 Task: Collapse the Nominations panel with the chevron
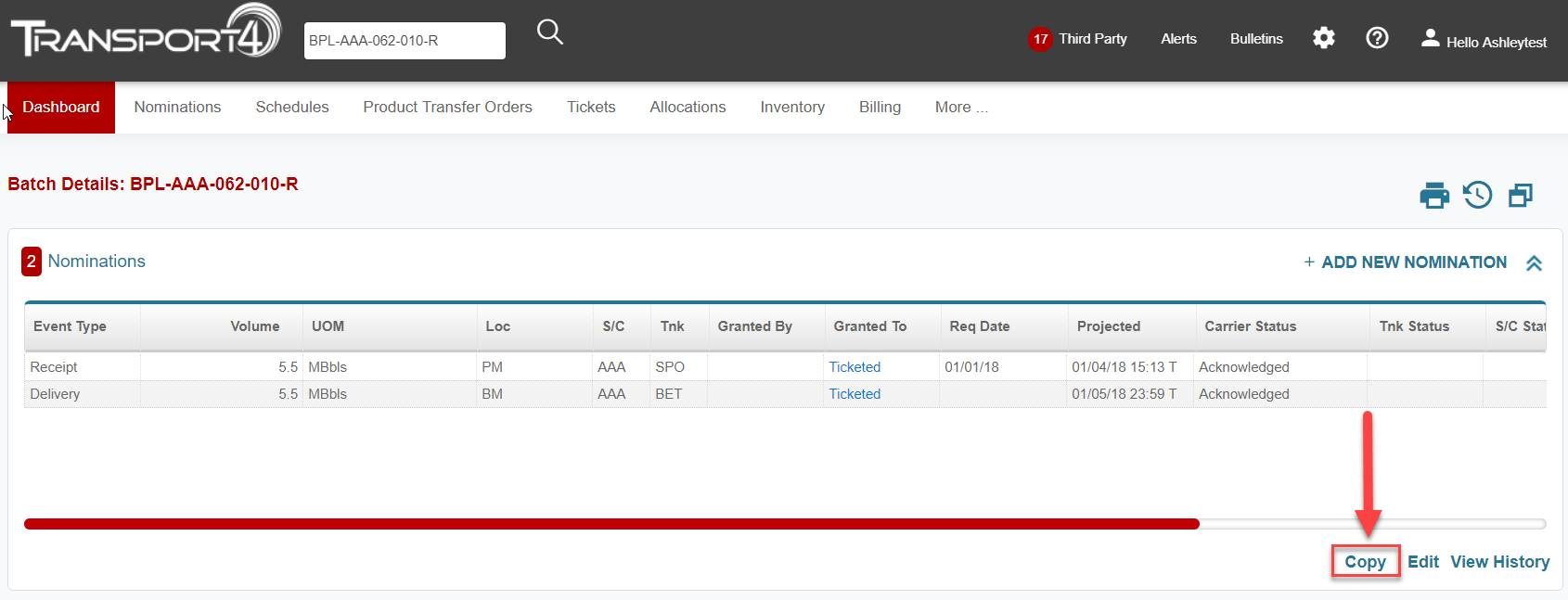point(1534,263)
